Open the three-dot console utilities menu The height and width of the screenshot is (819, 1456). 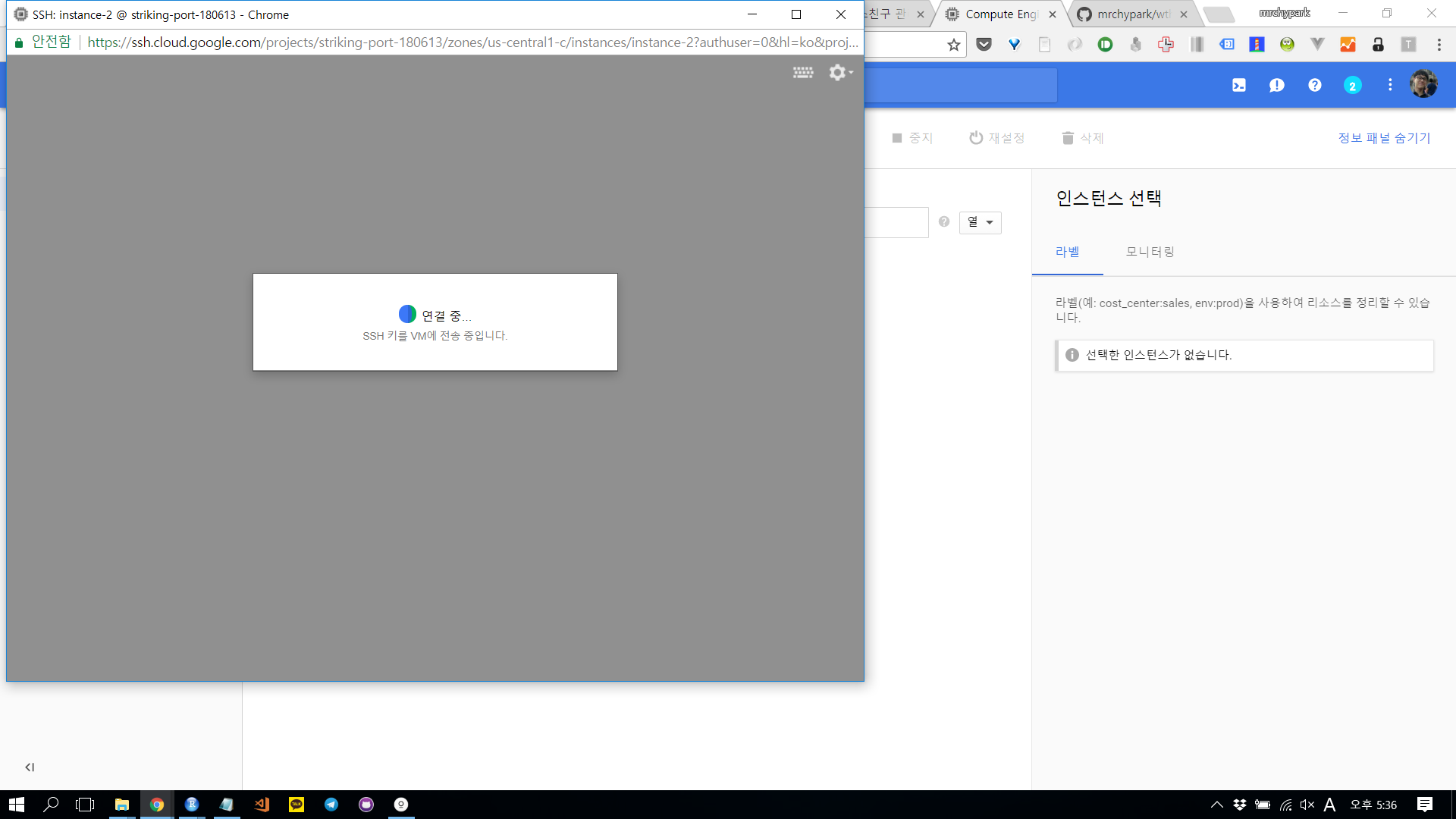click(x=1390, y=86)
